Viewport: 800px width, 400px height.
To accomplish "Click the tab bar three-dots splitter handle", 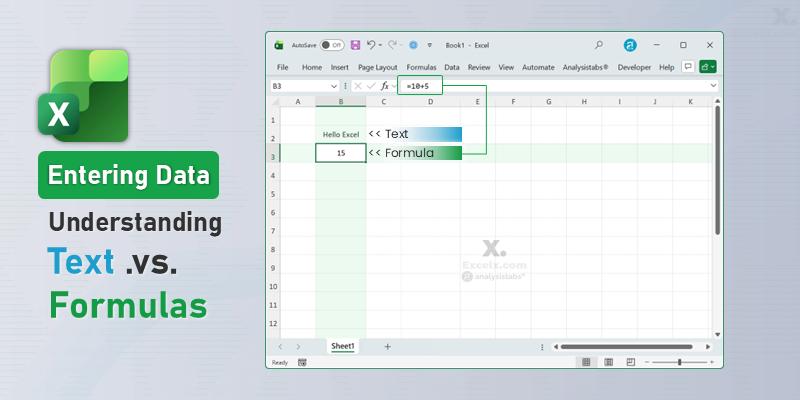I will click(x=542, y=347).
